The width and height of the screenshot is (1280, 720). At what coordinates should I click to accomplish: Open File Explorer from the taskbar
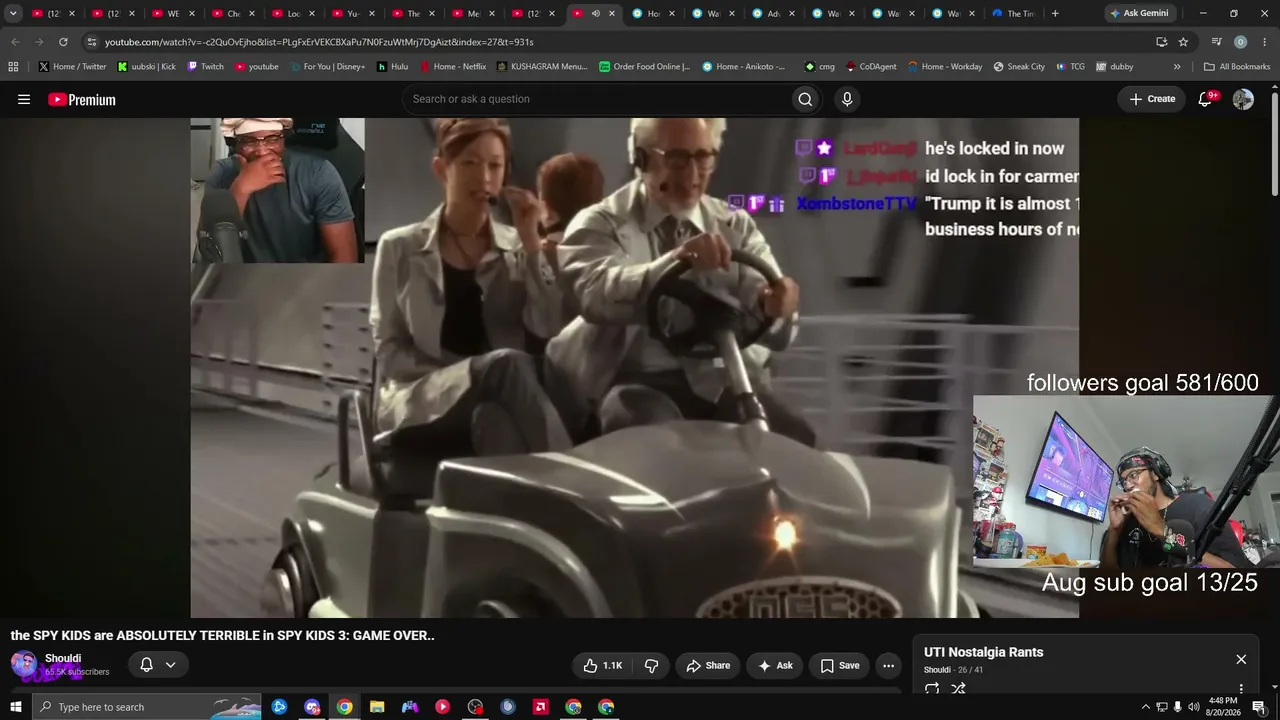click(x=377, y=707)
